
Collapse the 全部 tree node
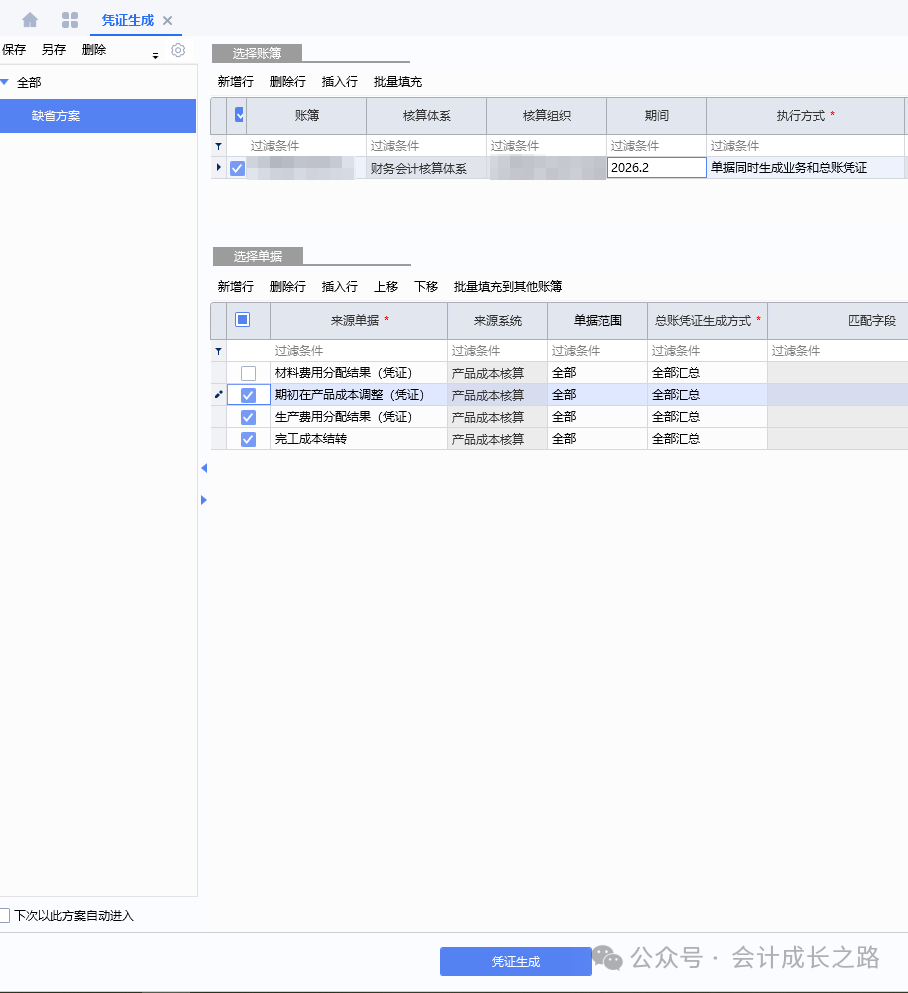click(6, 82)
